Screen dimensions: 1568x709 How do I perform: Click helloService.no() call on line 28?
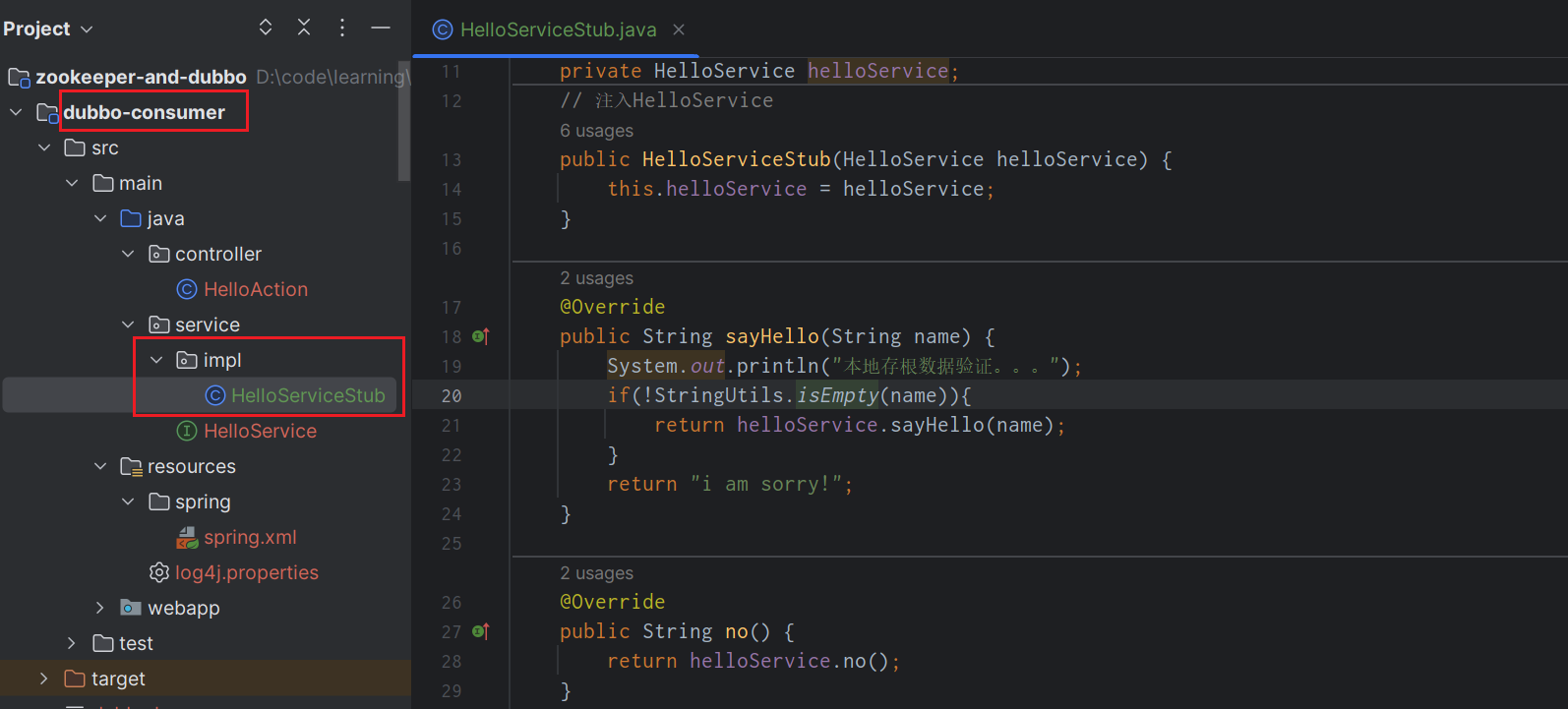pos(791,661)
